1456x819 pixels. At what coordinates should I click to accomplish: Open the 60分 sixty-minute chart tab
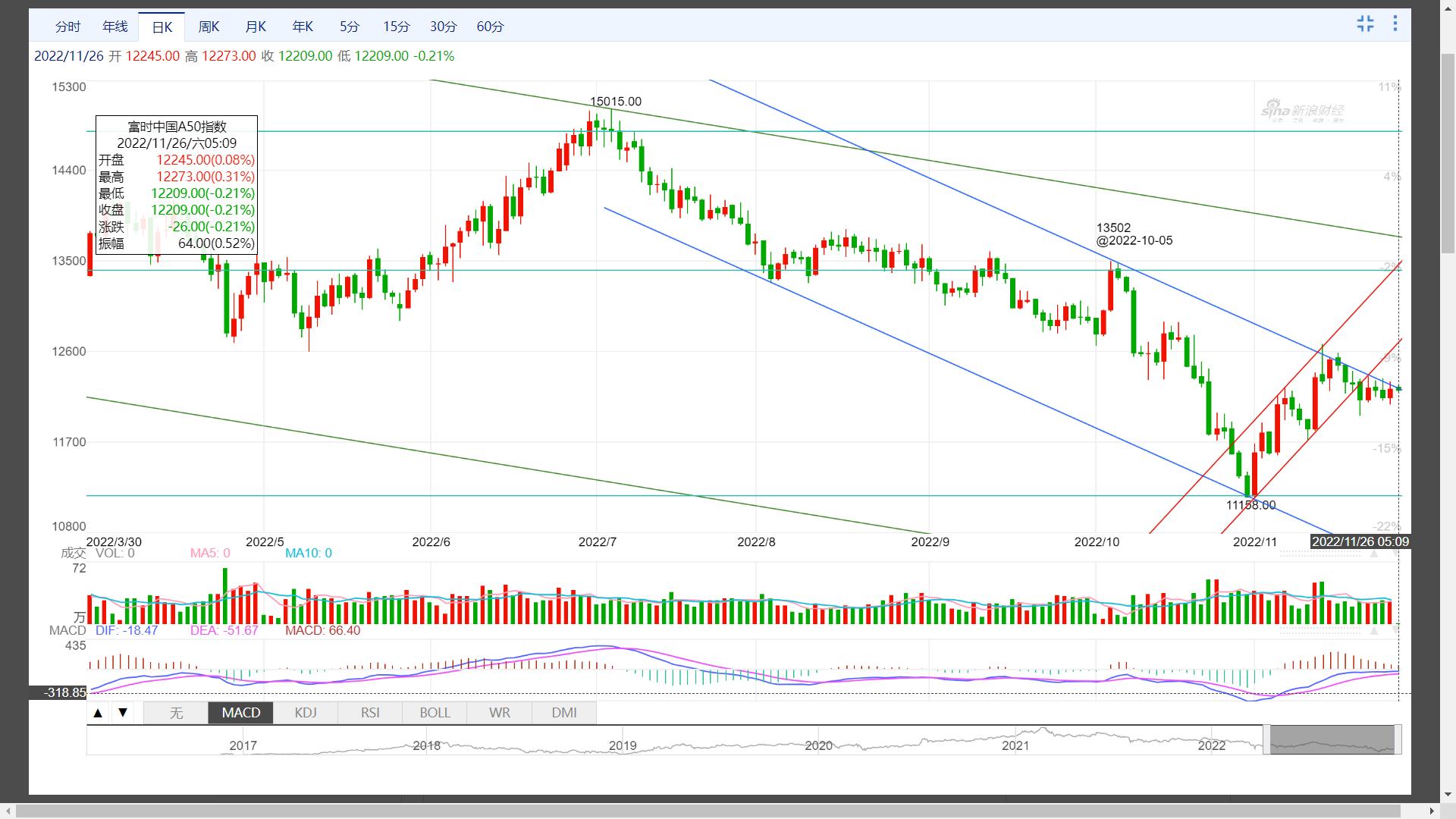[490, 27]
